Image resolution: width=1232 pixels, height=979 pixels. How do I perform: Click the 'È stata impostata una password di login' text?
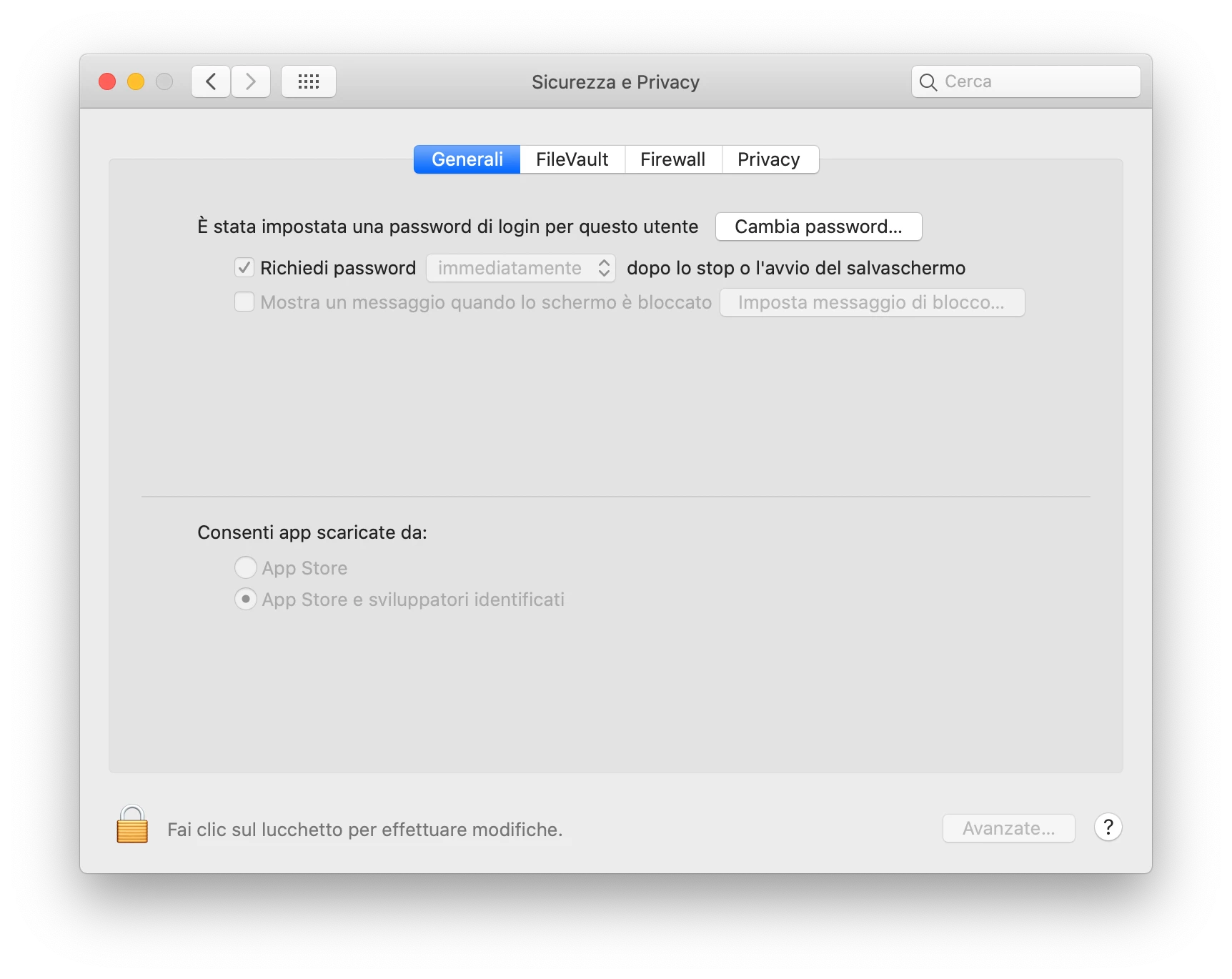pos(448,226)
